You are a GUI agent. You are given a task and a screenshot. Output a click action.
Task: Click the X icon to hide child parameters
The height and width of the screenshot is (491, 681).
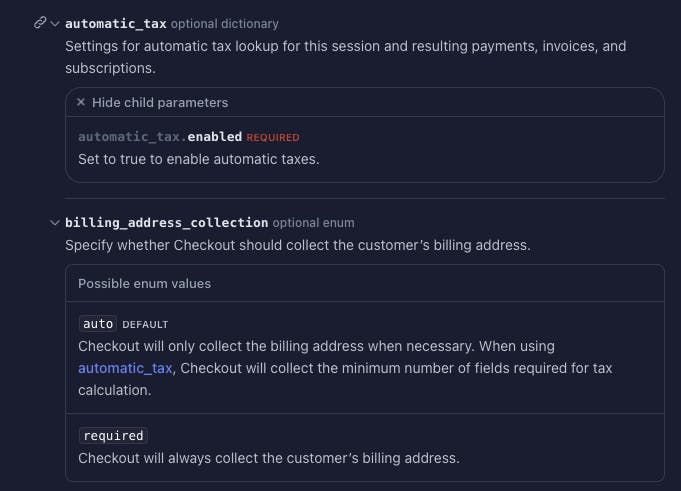[81, 102]
